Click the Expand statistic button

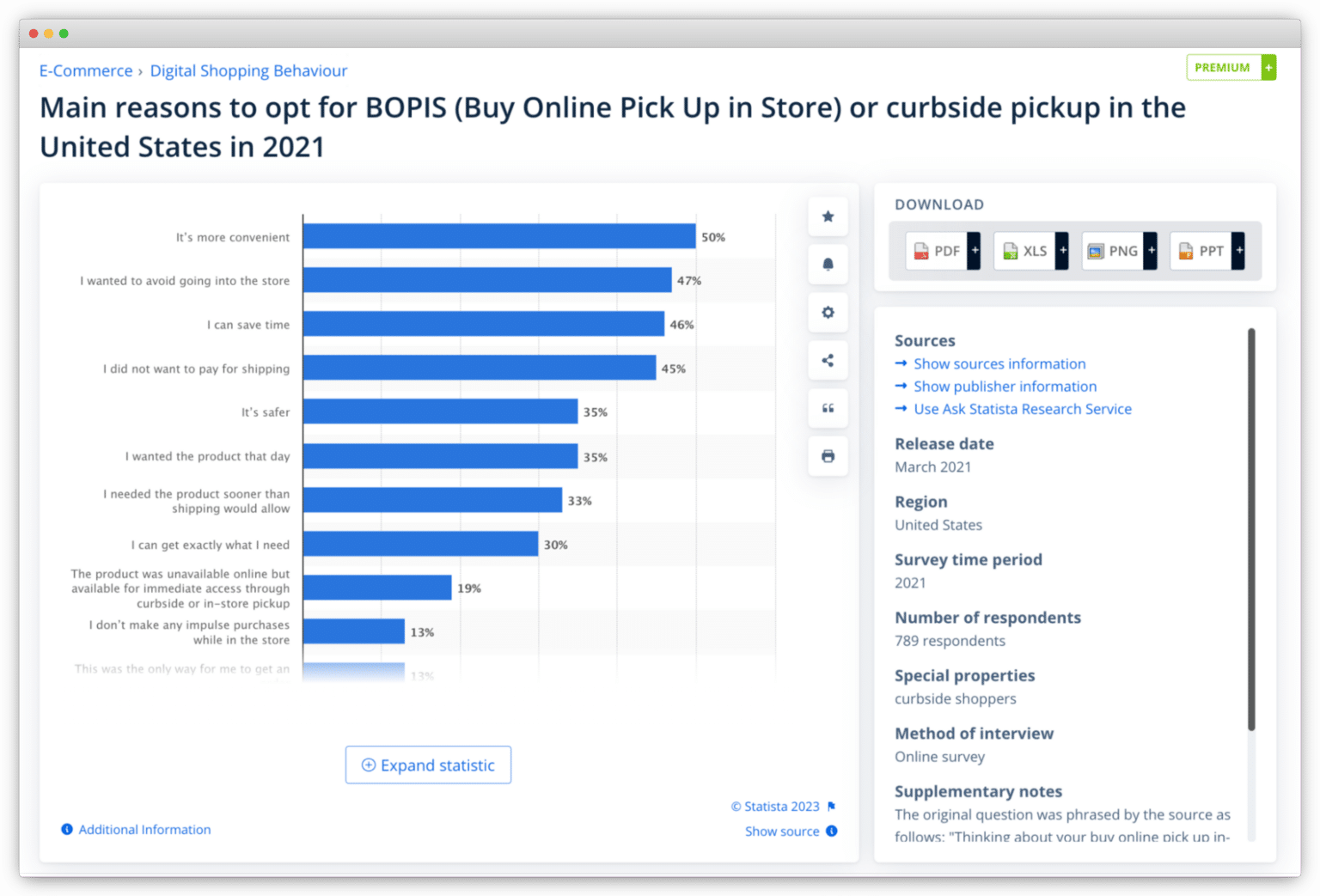point(428,765)
